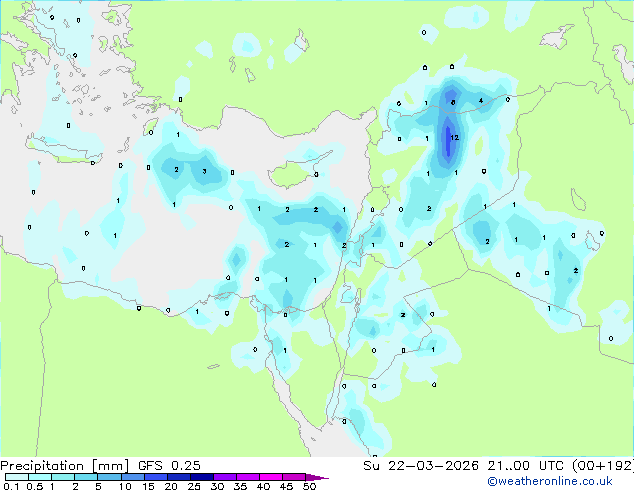634x490 pixels.
Task: Click the '12' precipitation value on the map
Action: (454, 137)
